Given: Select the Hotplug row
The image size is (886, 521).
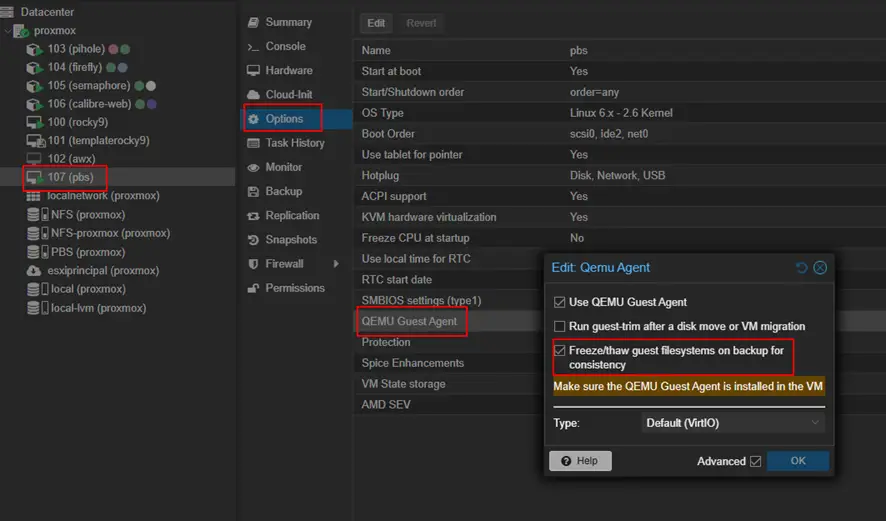Looking at the screenshot, I should [620, 176].
